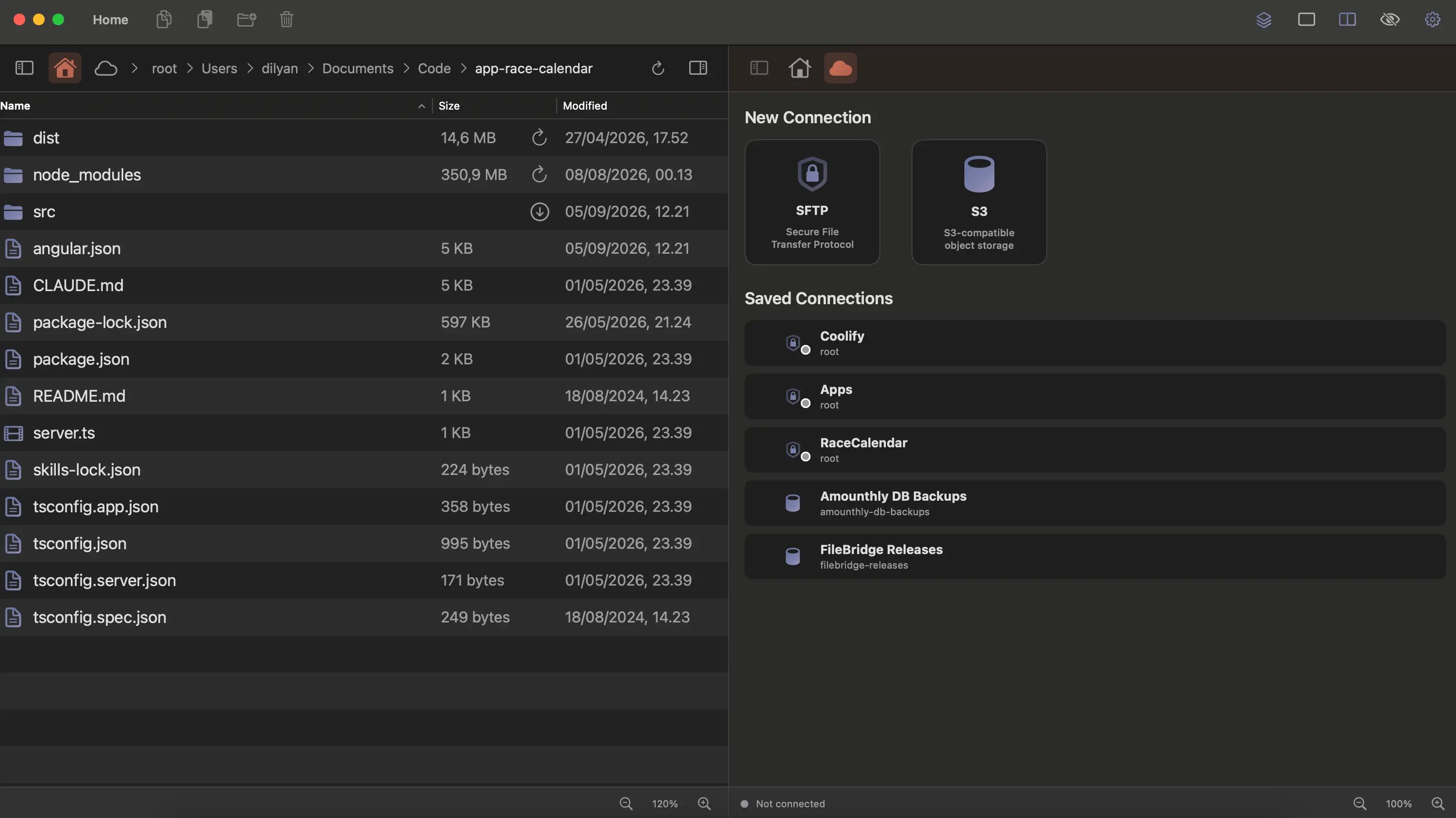This screenshot has height=818, width=1456.
Task: Click download circle icon for src
Action: (x=539, y=211)
